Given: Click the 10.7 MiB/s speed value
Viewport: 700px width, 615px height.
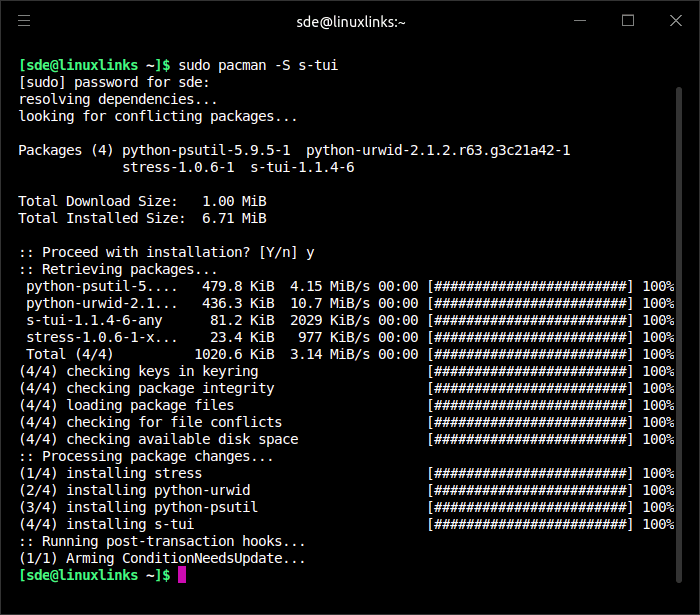Looking at the screenshot, I should tap(330, 303).
